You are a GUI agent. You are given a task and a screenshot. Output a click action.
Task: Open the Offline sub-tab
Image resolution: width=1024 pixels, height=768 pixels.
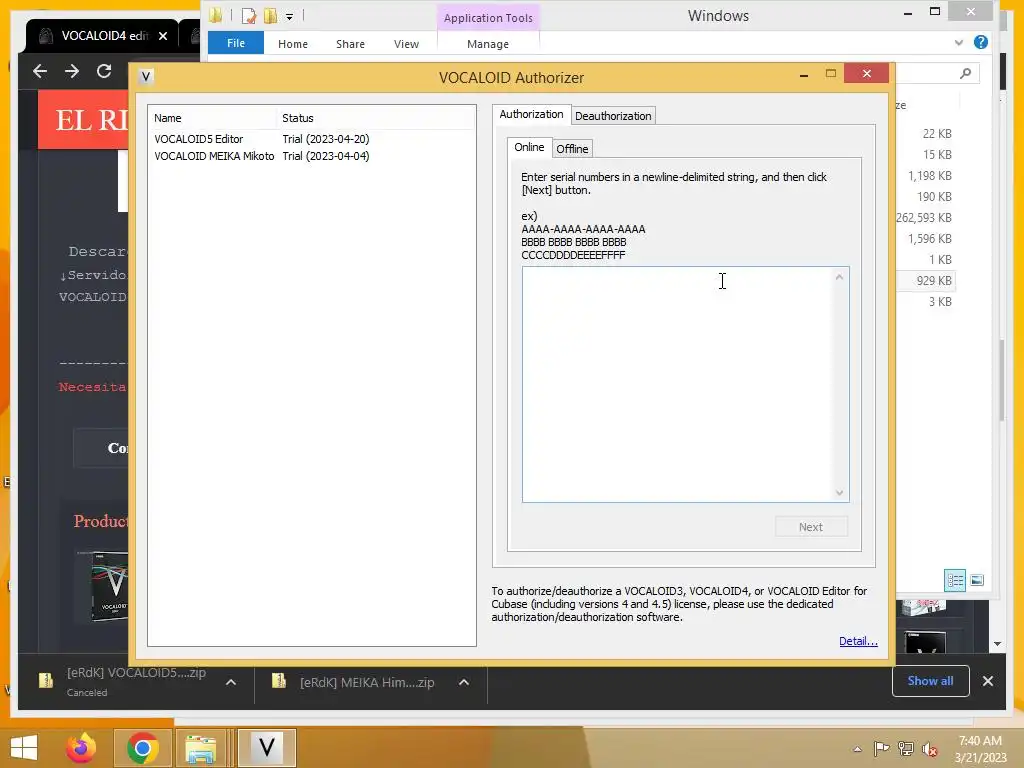[572, 148]
